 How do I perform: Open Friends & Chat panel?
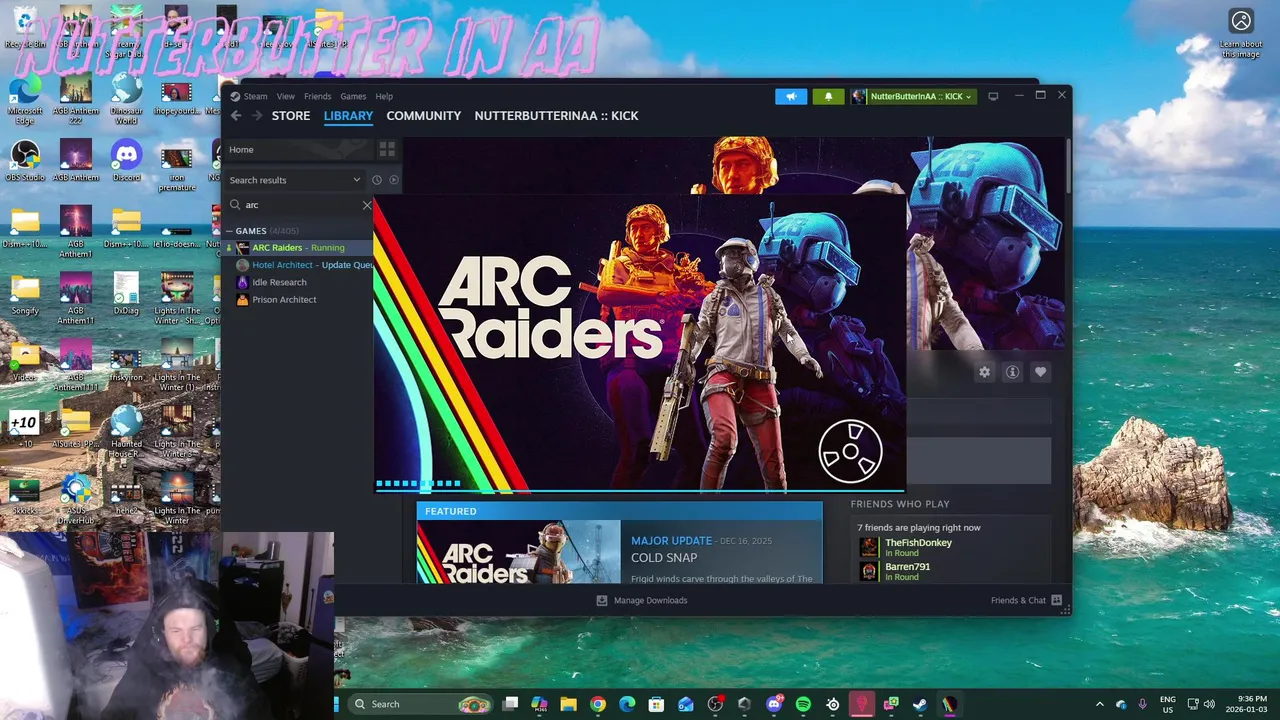click(x=1026, y=601)
